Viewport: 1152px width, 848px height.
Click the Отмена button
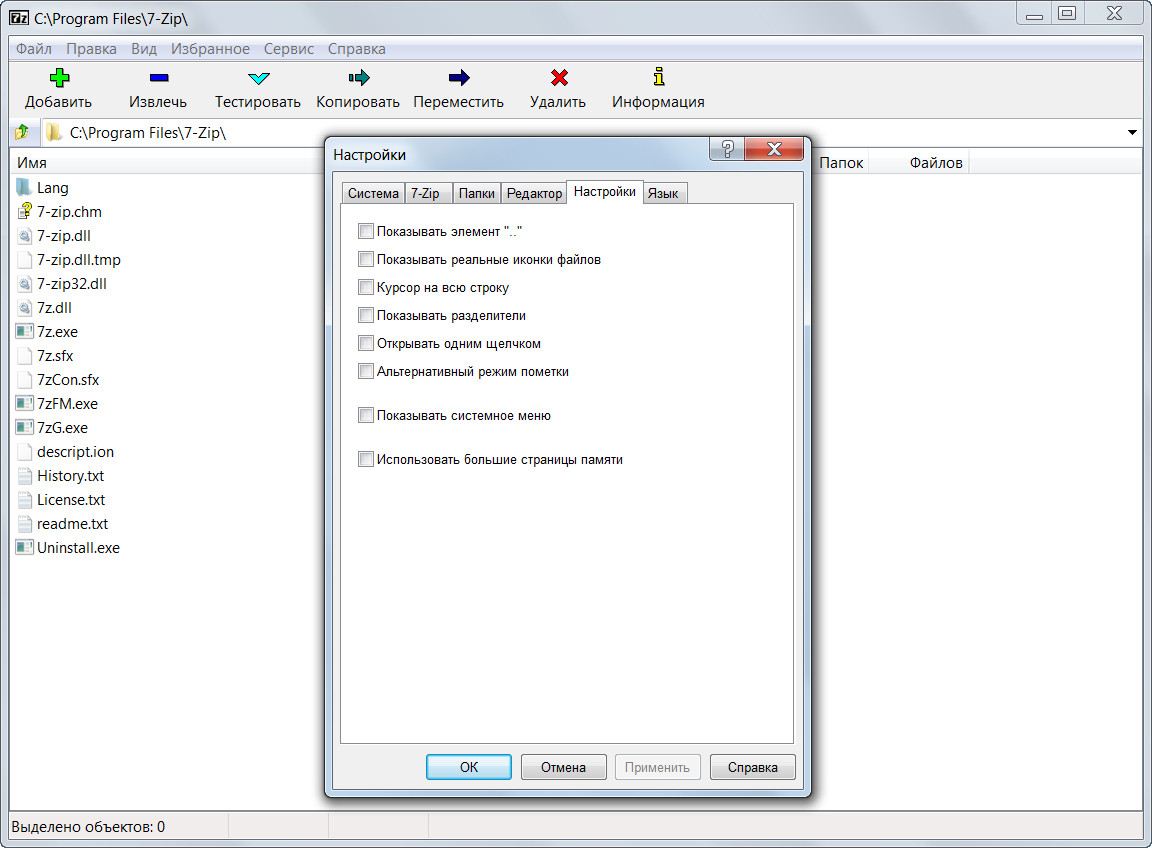[x=564, y=767]
